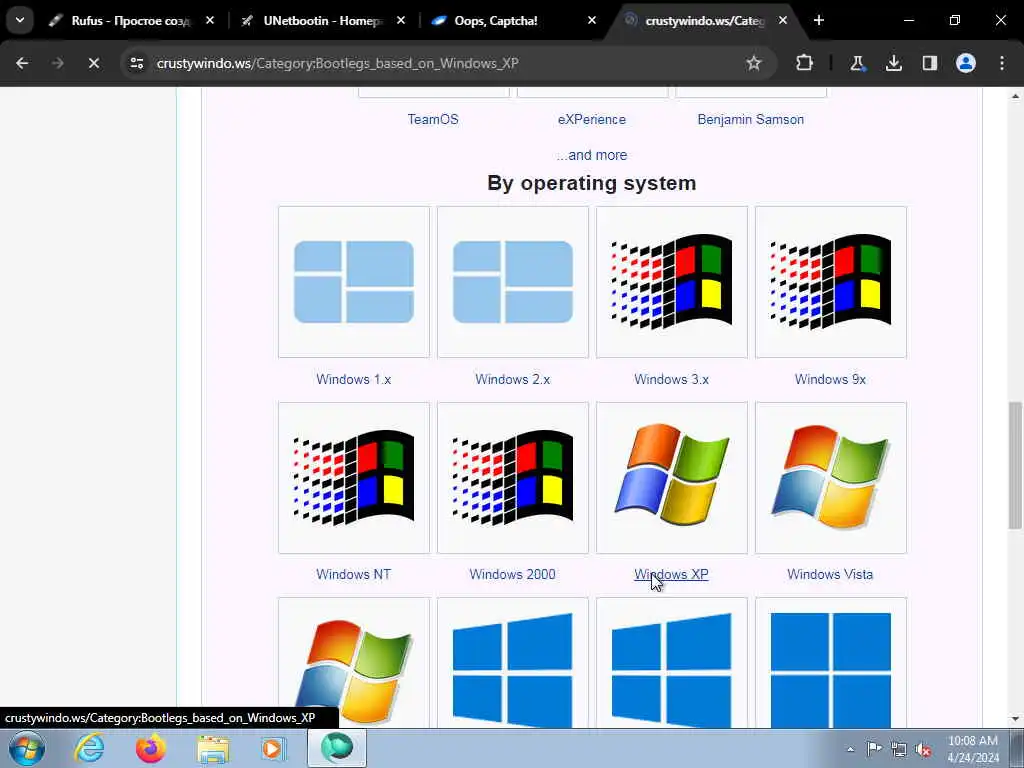Close the crustywindo.ws tab
The width and height of the screenshot is (1024, 768).
coord(783,20)
